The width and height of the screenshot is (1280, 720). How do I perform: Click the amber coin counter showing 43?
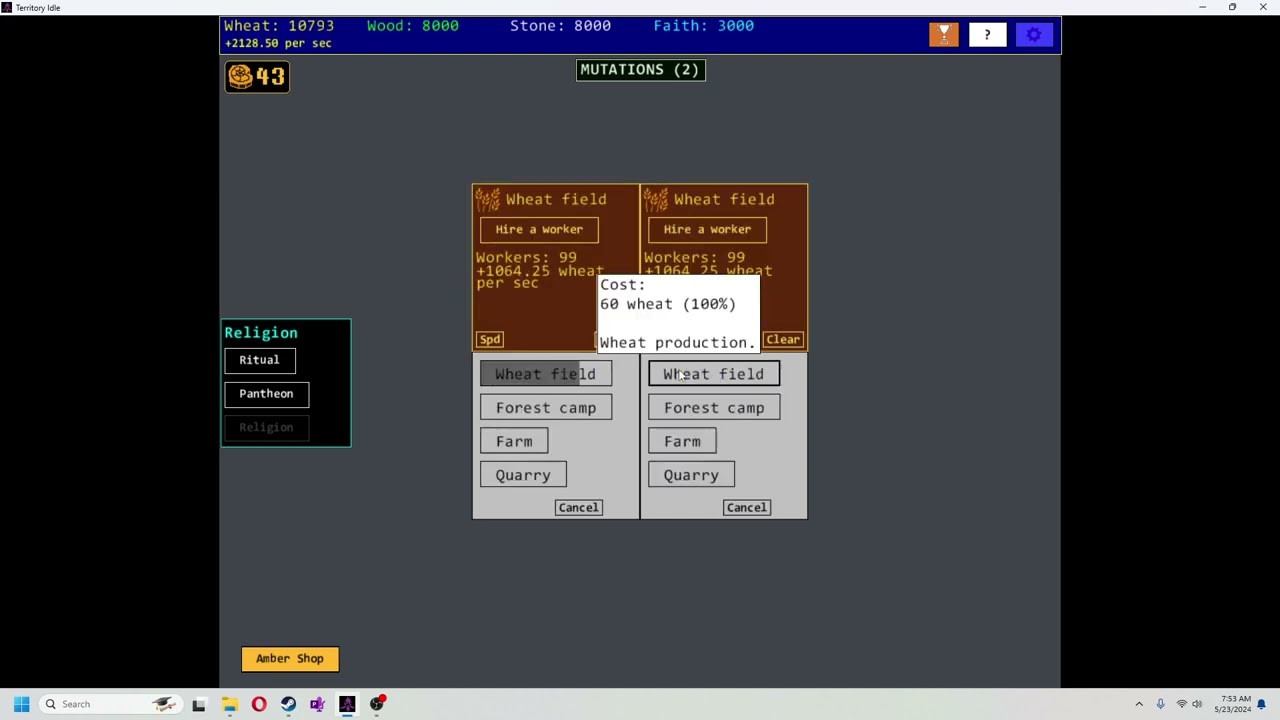point(257,77)
